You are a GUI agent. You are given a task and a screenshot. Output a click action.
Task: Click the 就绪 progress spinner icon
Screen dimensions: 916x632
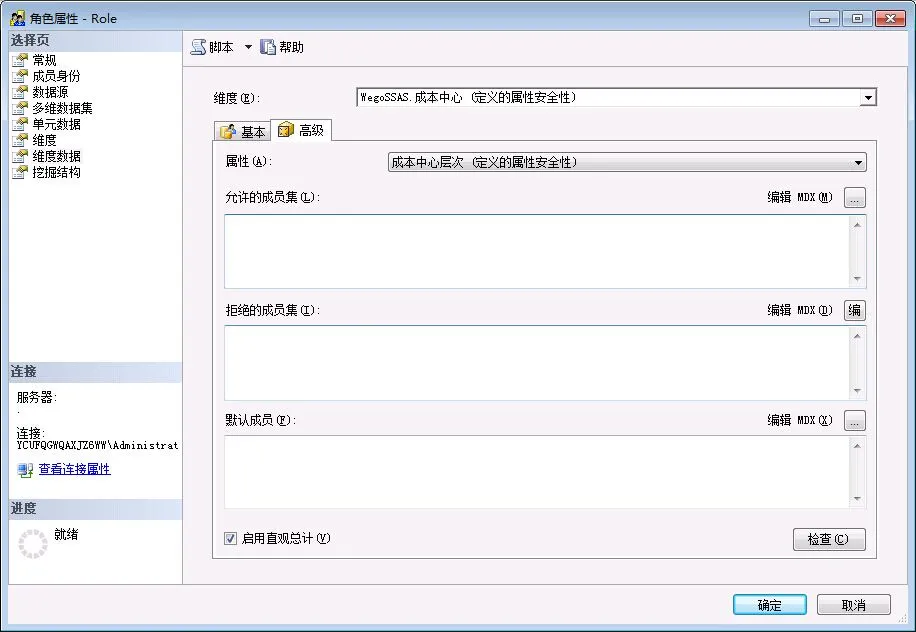coord(33,544)
